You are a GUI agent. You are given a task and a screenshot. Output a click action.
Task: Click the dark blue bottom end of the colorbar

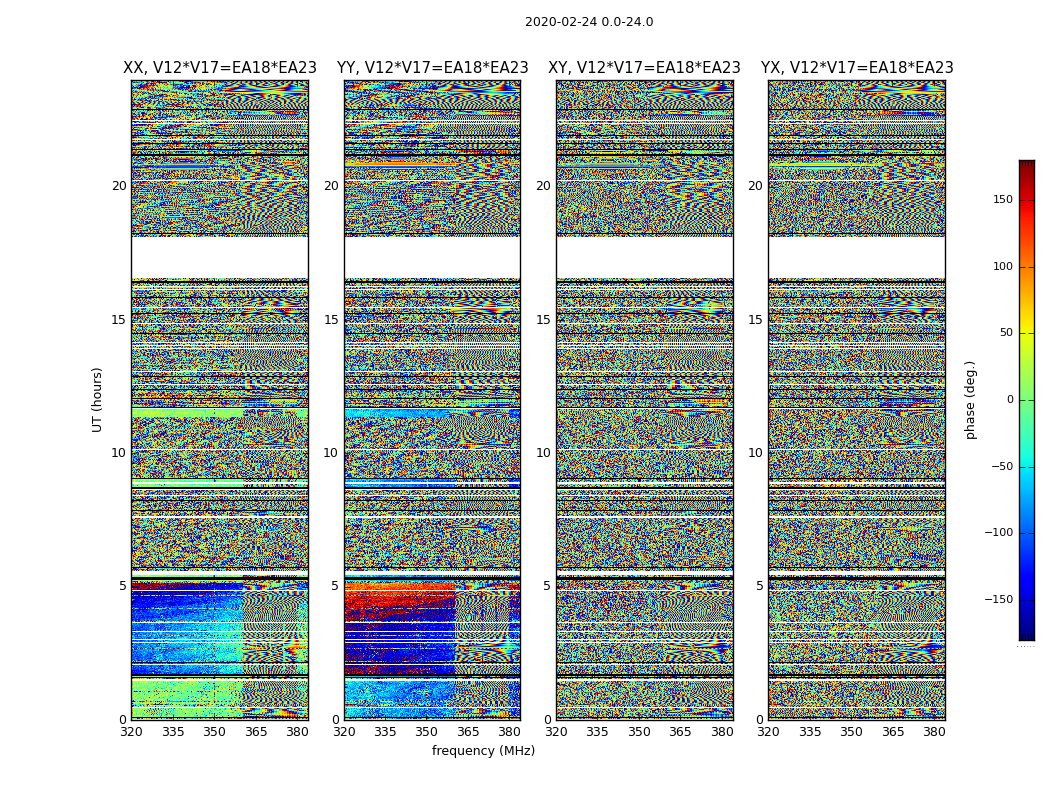pyautogui.click(x=1027, y=637)
